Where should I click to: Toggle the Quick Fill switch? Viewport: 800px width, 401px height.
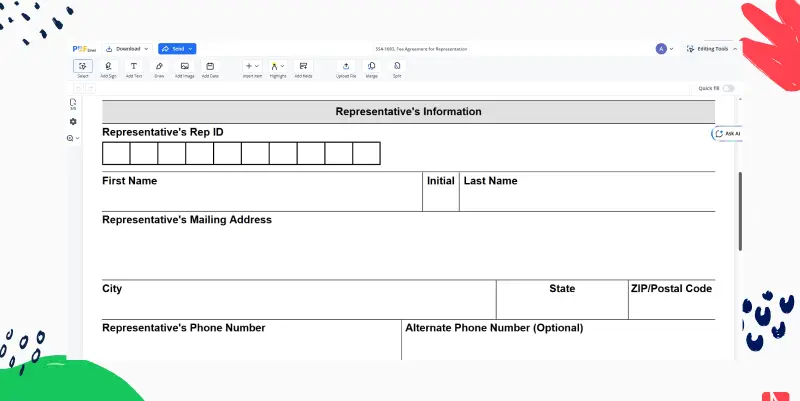pos(729,88)
